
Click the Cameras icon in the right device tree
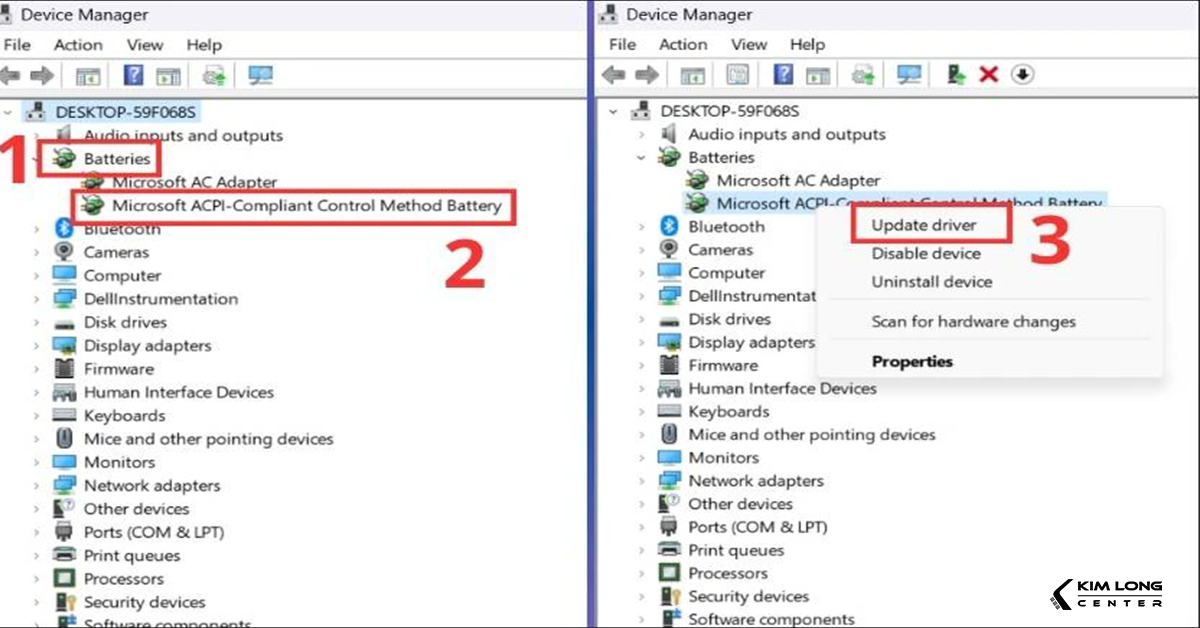coord(668,250)
